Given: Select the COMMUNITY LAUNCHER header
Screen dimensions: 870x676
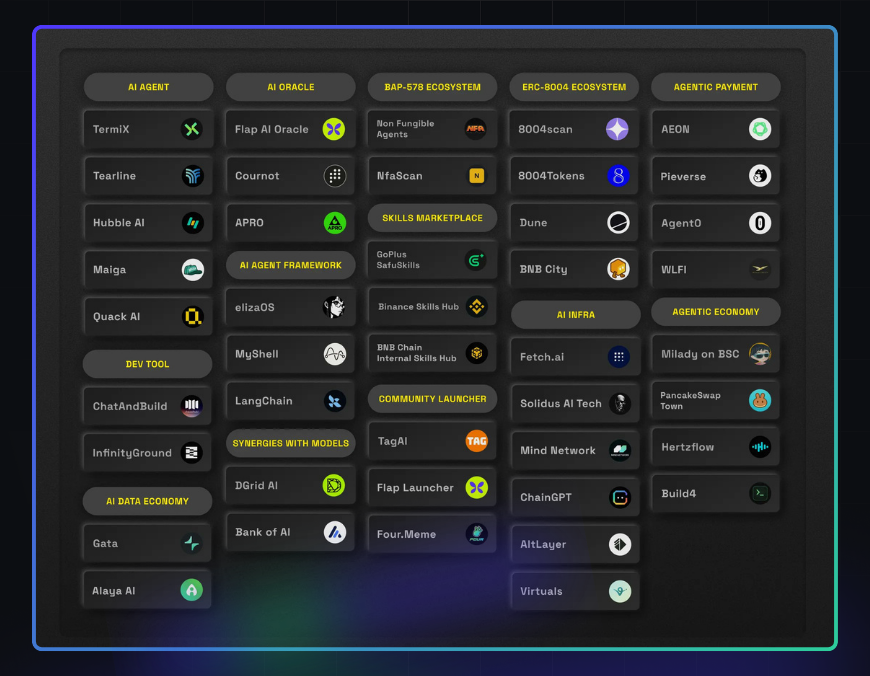Looking at the screenshot, I should tap(432, 399).
